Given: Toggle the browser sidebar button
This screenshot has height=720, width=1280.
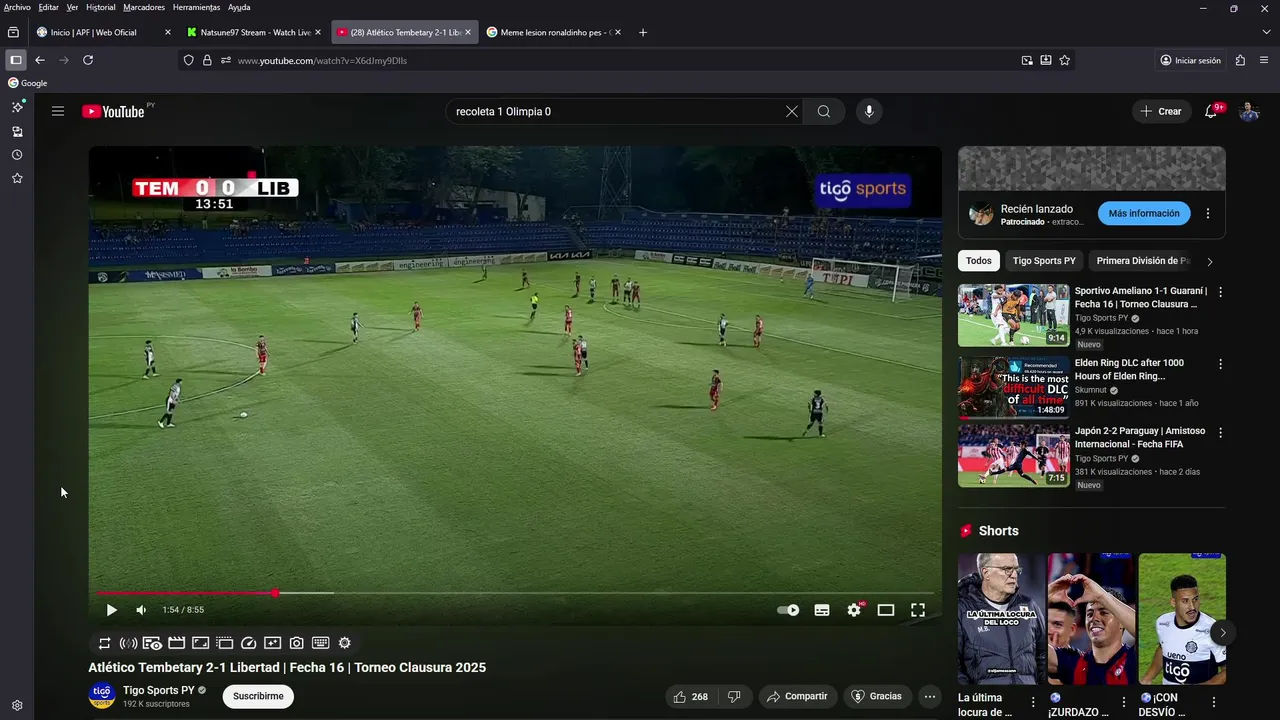Looking at the screenshot, I should tap(16, 60).
